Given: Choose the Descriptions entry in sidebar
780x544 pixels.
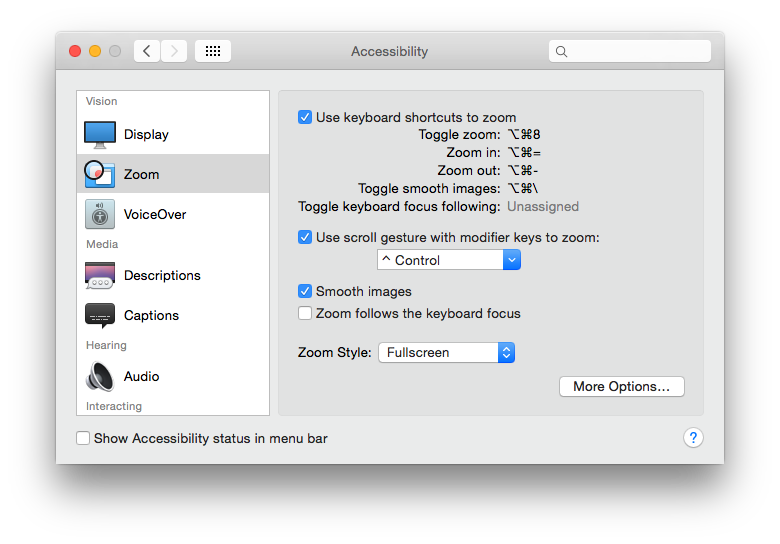Looking at the screenshot, I should coord(162,275).
